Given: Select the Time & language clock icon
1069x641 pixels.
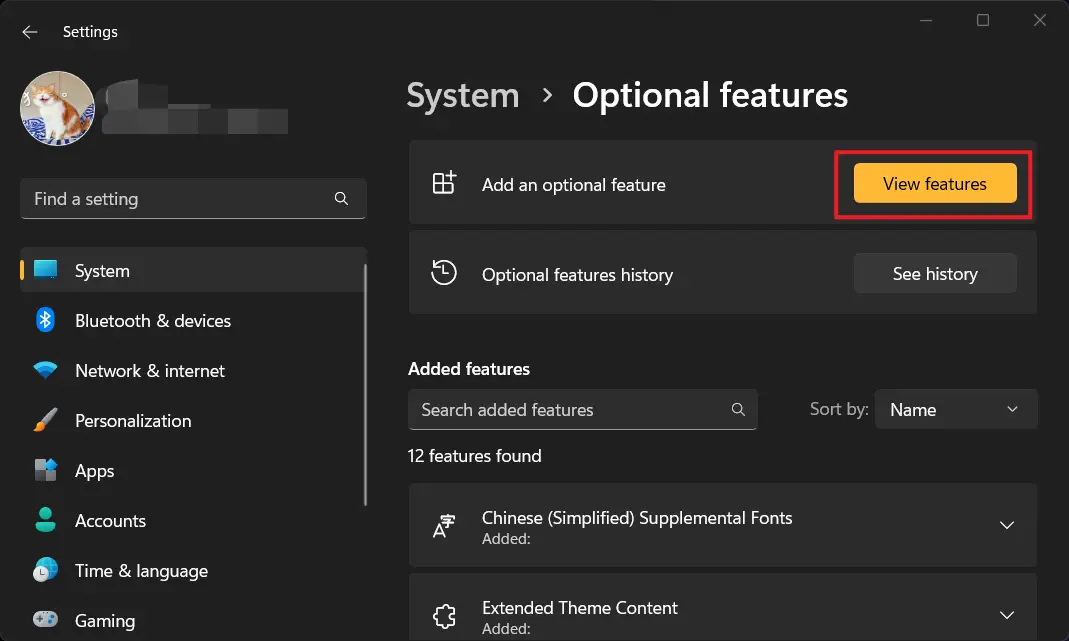Looking at the screenshot, I should point(46,570).
